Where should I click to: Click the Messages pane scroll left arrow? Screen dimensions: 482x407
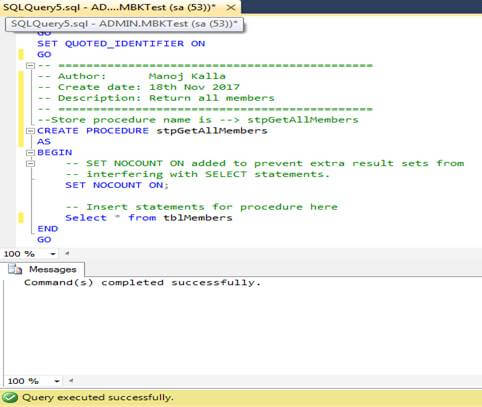(x=71, y=380)
